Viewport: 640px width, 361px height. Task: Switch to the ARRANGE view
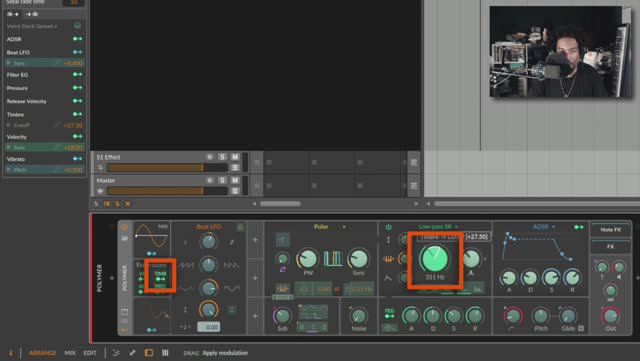pos(42,353)
